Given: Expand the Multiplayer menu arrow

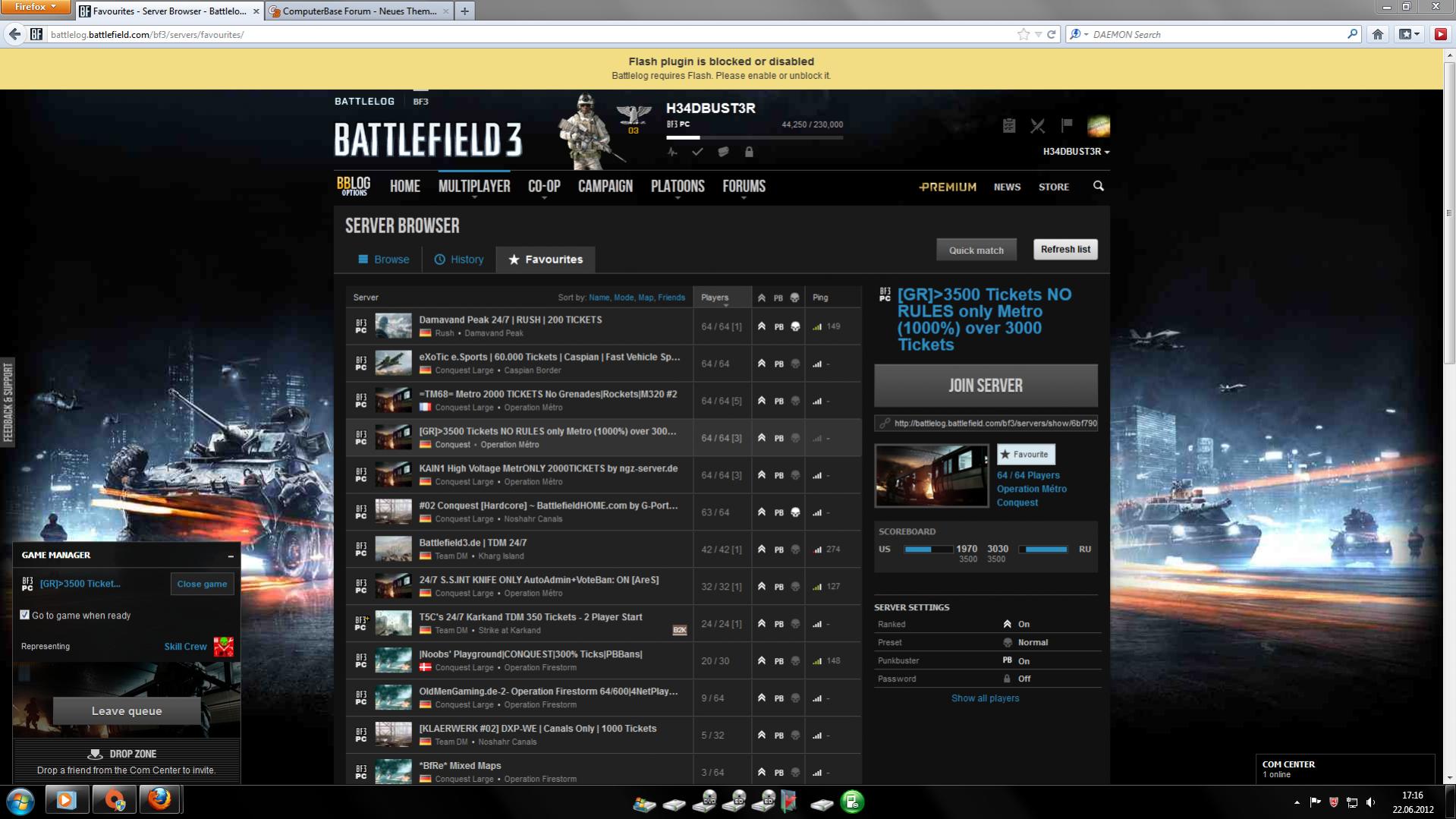Looking at the screenshot, I should click(474, 198).
